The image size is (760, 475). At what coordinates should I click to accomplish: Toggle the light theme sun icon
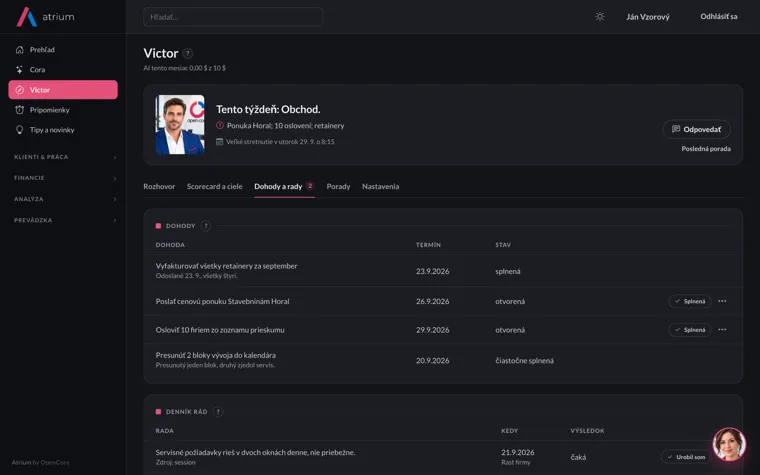pyautogui.click(x=600, y=16)
